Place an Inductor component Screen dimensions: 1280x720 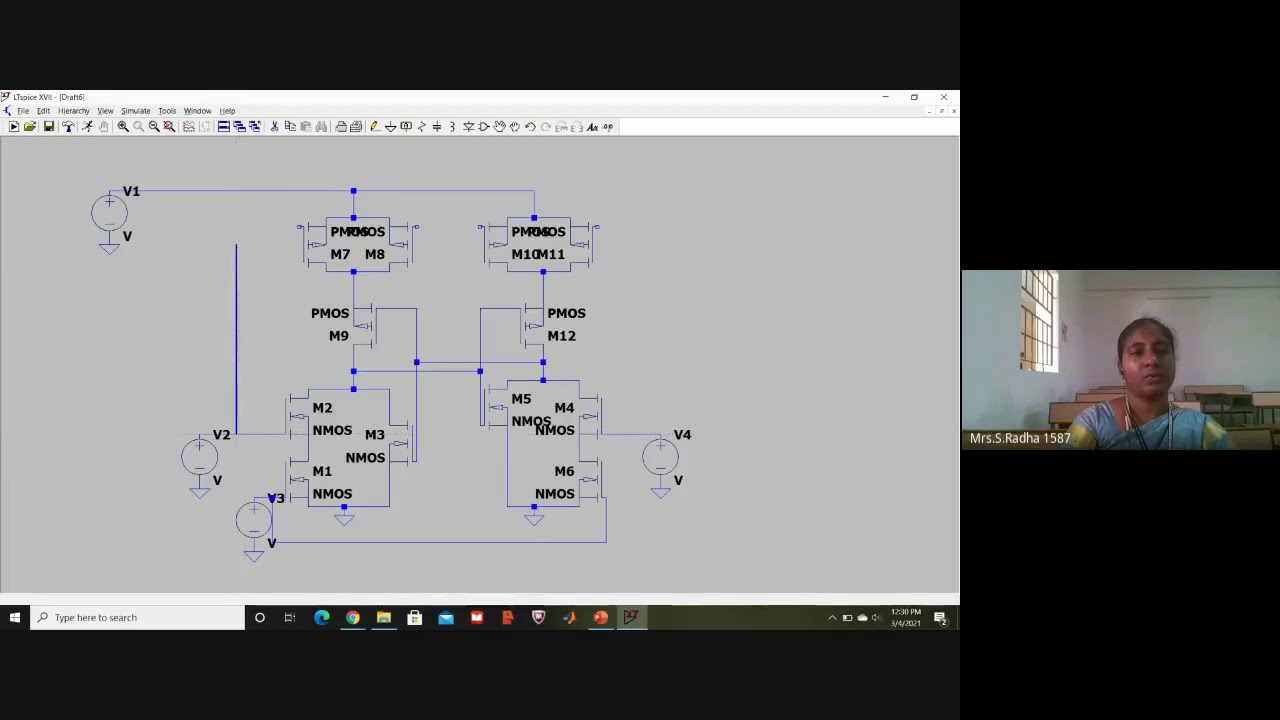[452, 127]
